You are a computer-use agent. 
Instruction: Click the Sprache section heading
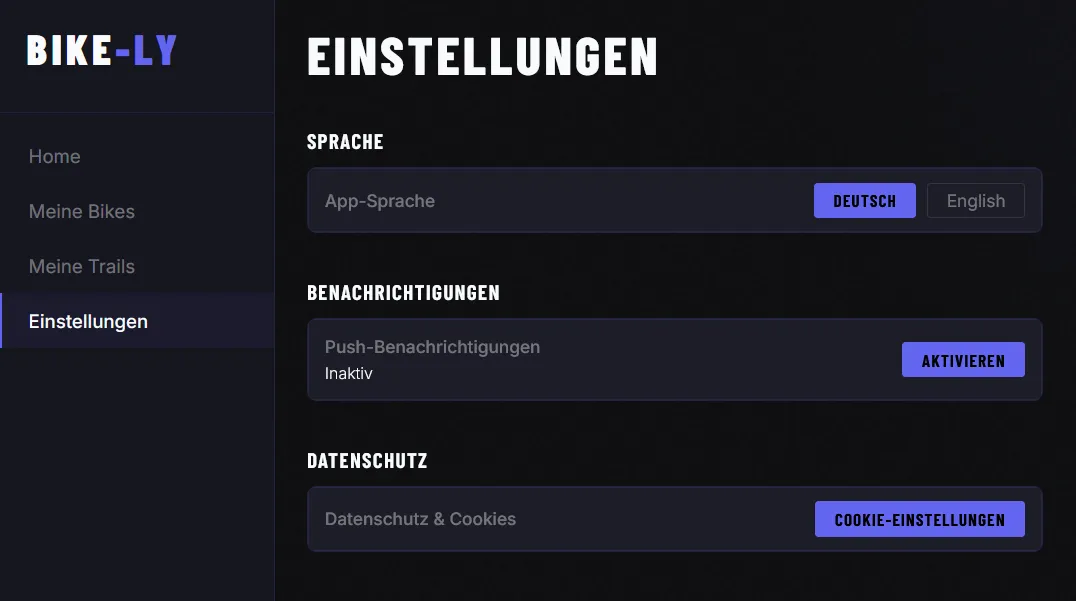(345, 142)
